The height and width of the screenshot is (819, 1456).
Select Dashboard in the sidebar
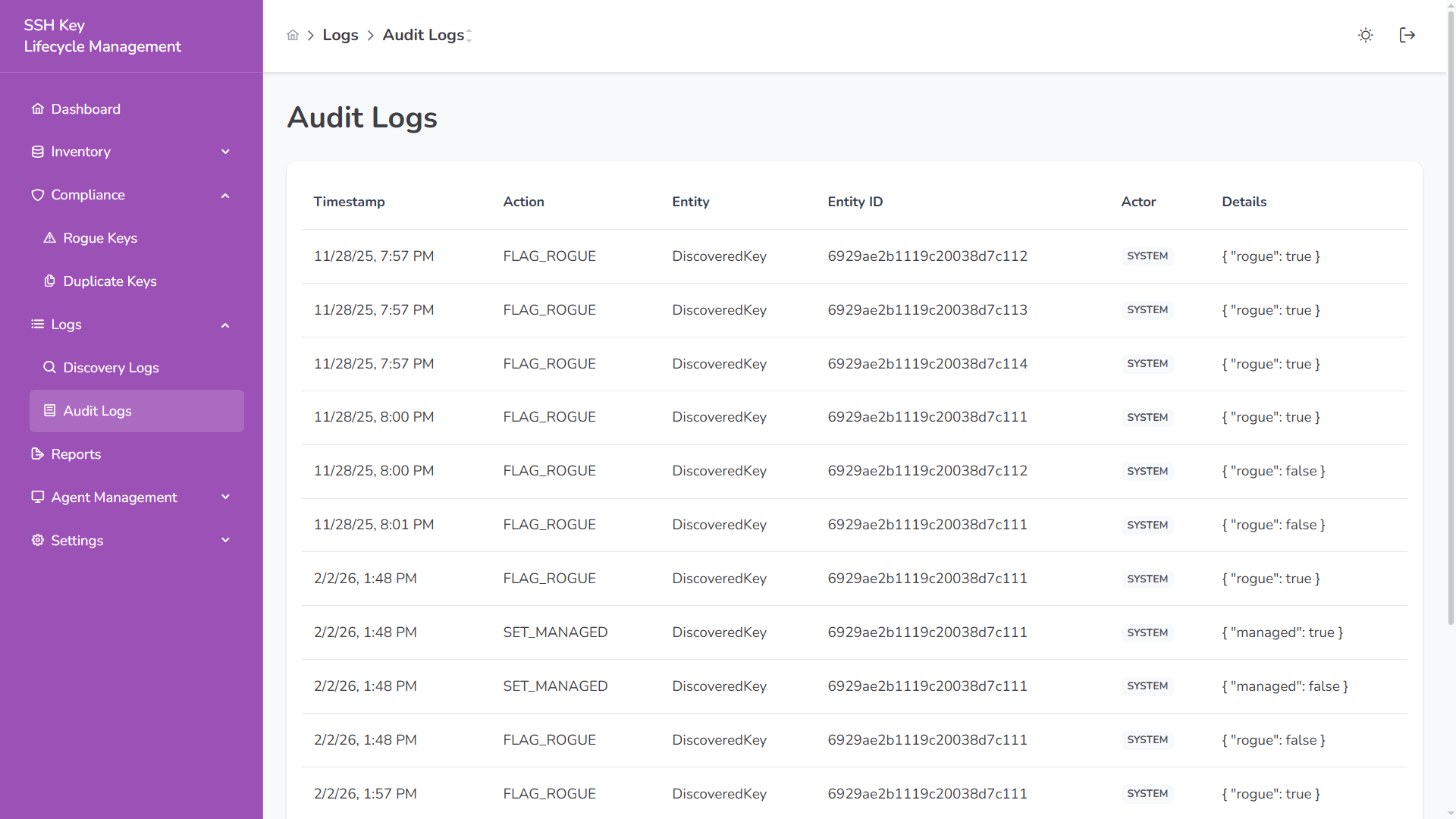85,108
